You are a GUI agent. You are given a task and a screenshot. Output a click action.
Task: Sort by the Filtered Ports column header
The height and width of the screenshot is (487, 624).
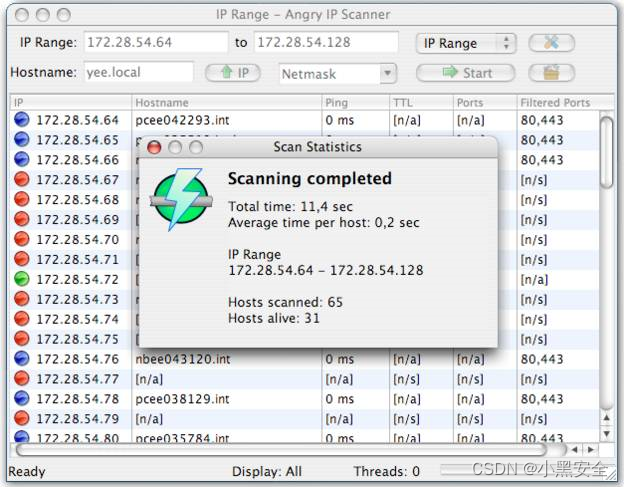click(x=565, y=103)
